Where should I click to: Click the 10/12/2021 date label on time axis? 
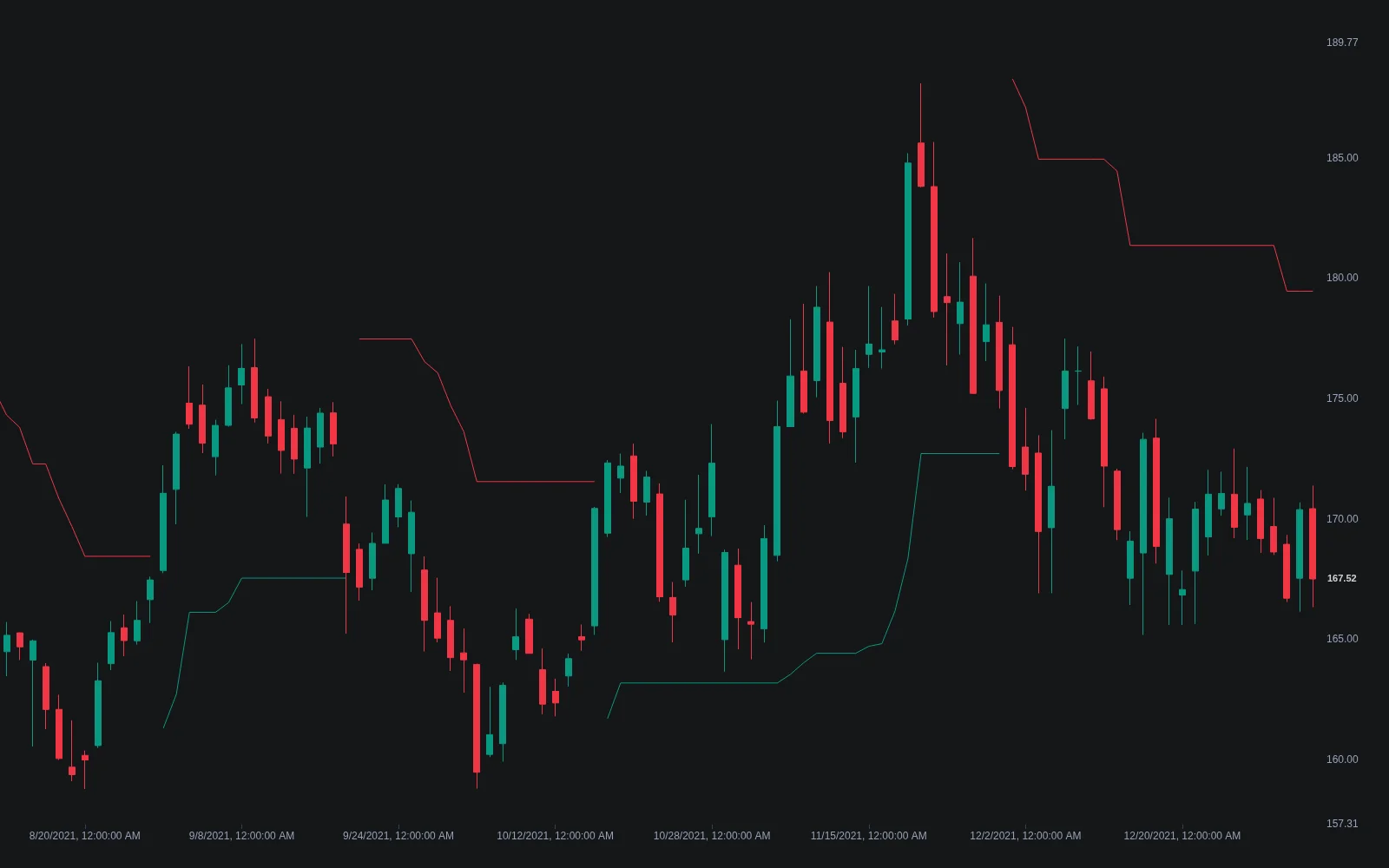coord(555,836)
